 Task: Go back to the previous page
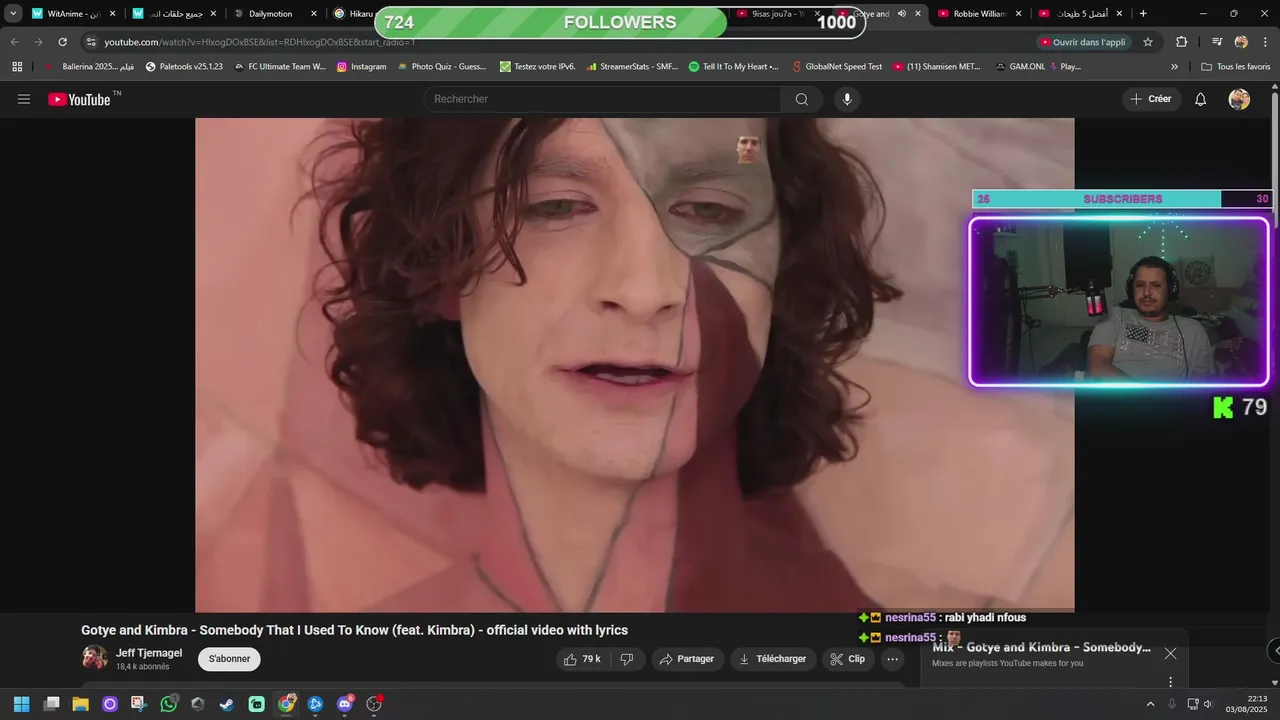14,42
